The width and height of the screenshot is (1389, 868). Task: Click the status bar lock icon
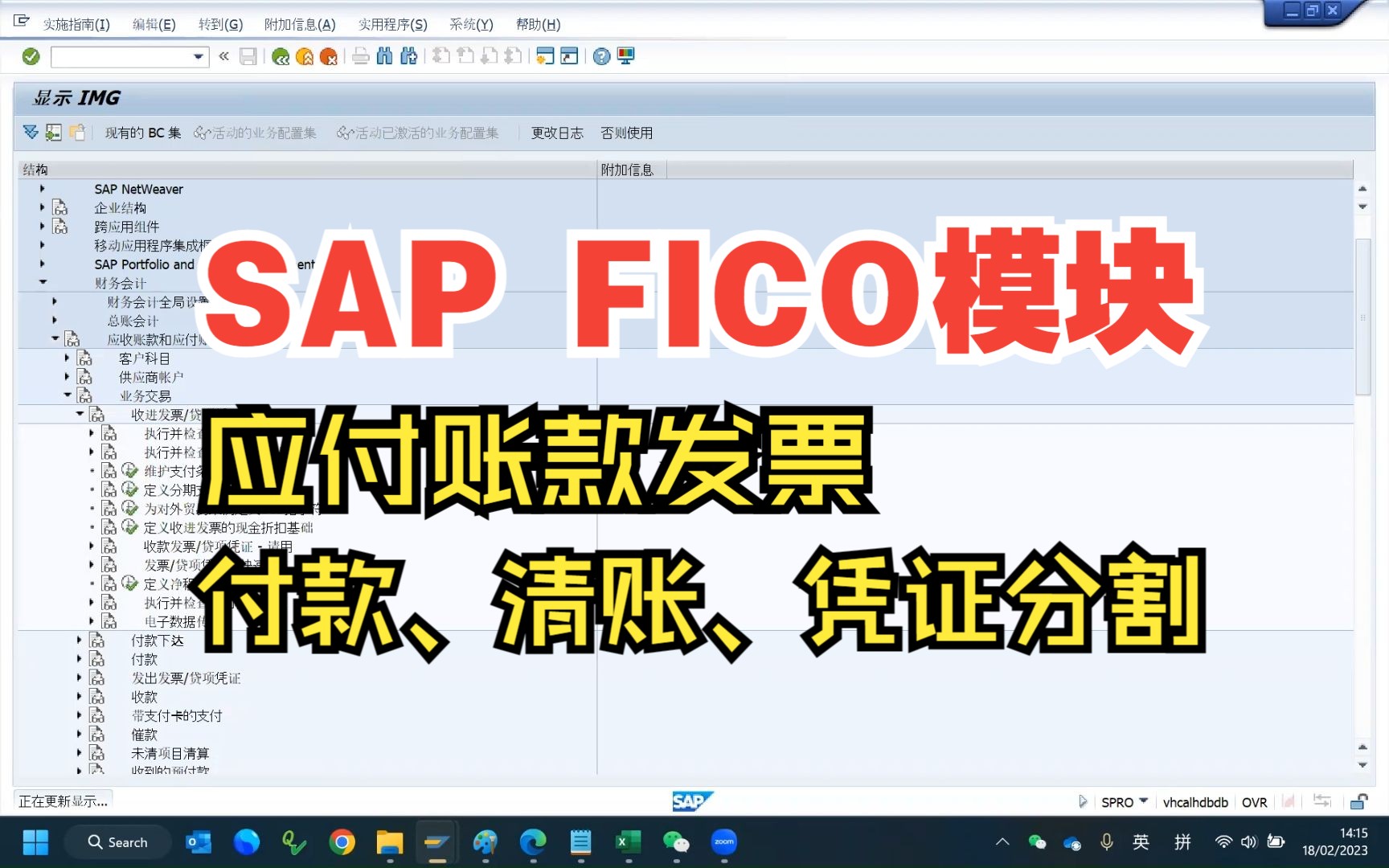coord(1358,801)
